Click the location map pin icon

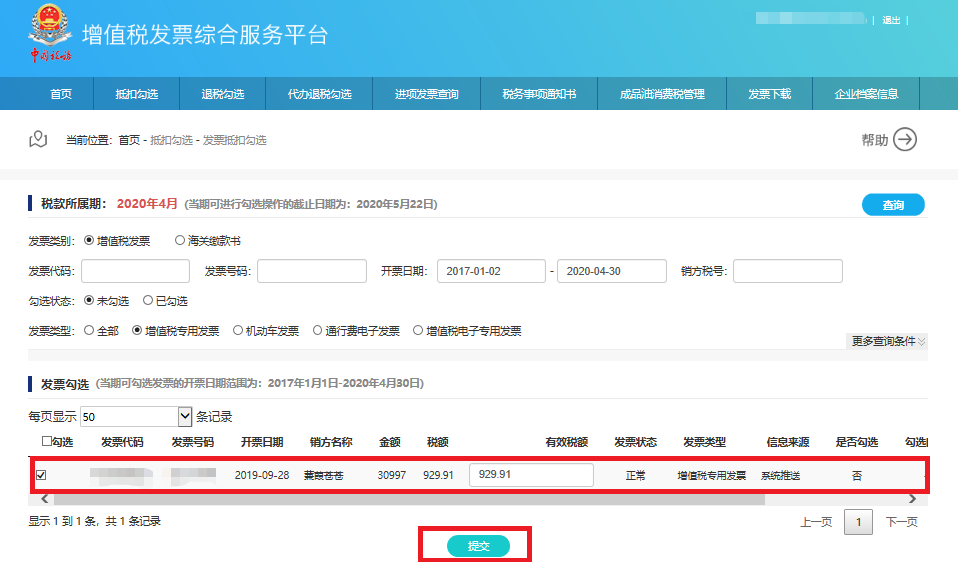coord(38,139)
